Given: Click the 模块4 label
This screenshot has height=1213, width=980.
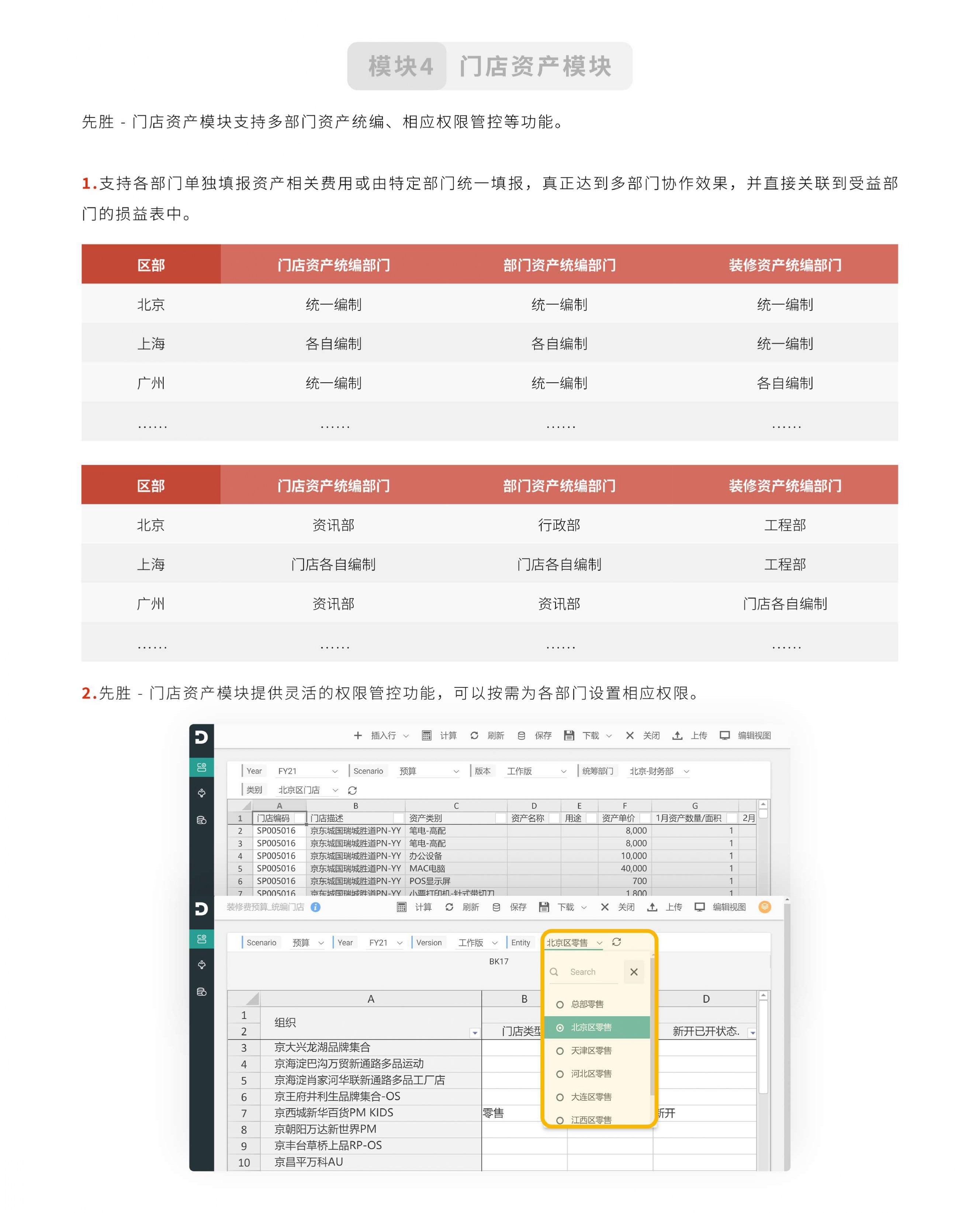Looking at the screenshot, I should pyautogui.click(x=400, y=66).
